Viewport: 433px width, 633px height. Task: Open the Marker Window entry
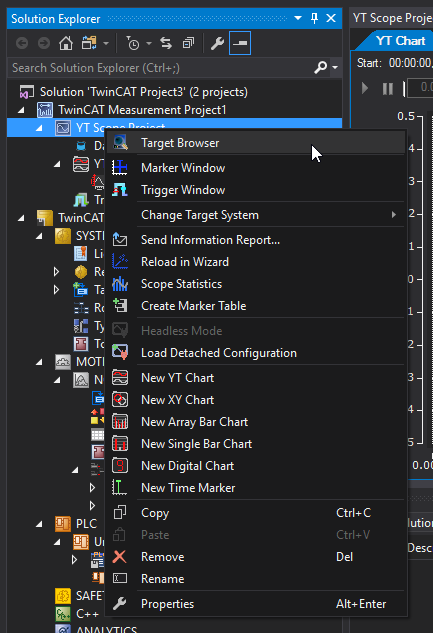[255, 168]
